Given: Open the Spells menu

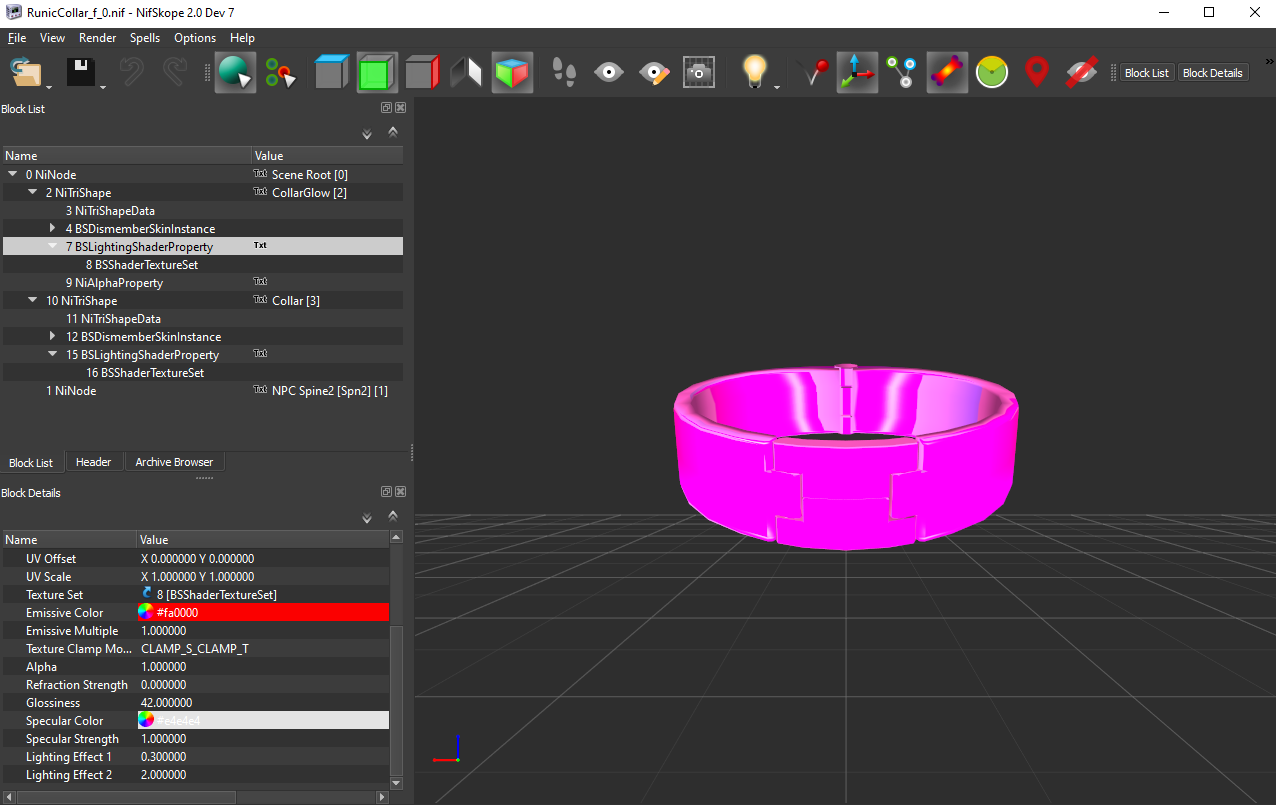Looking at the screenshot, I should pos(144,38).
